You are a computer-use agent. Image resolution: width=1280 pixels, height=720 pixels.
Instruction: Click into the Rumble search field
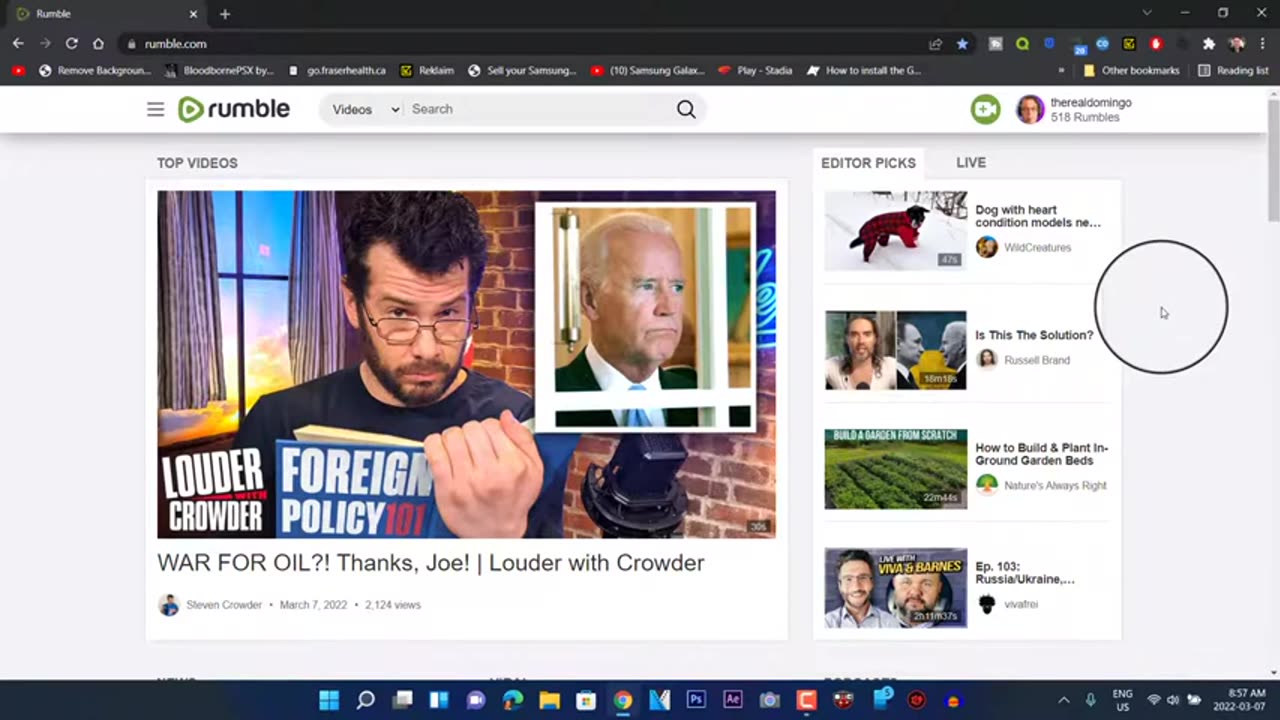tap(540, 109)
